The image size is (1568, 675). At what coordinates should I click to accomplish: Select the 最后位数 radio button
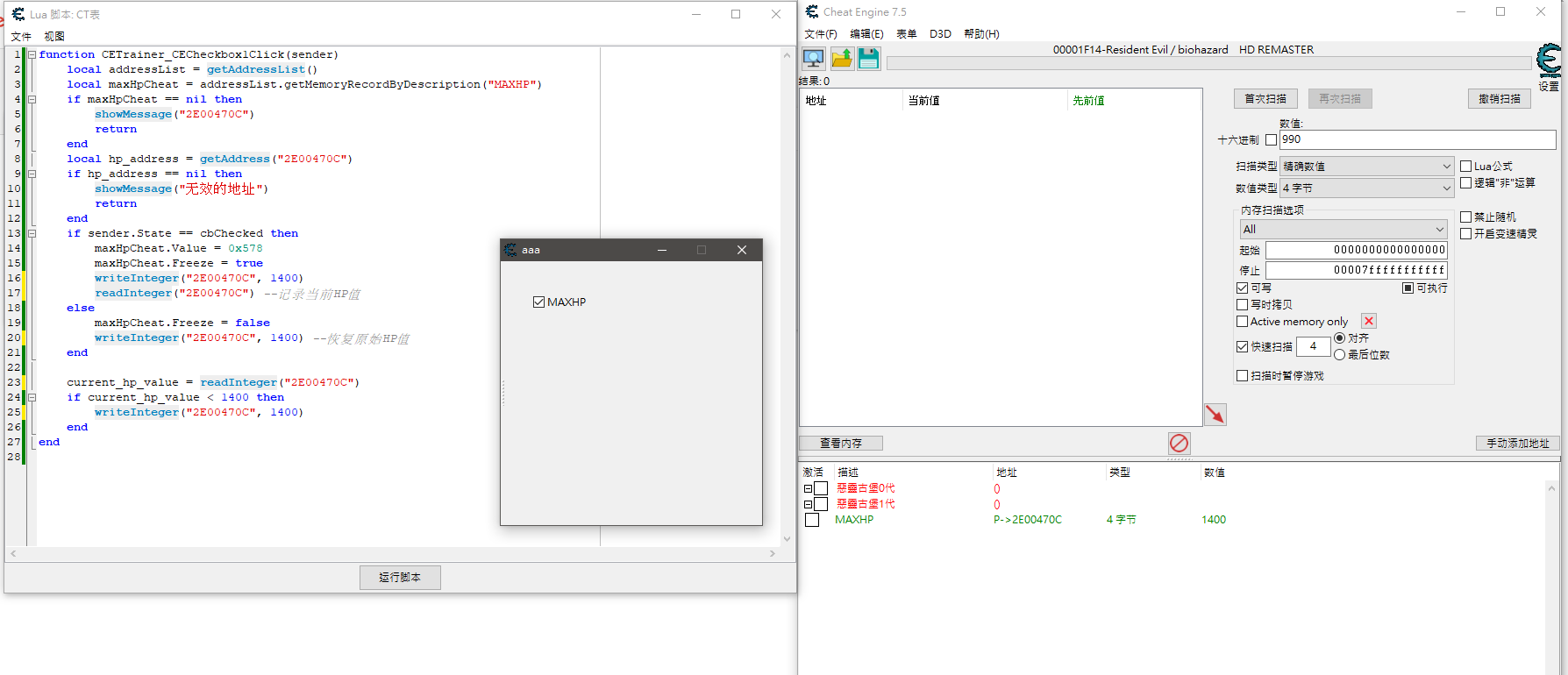coord(1339,355)
